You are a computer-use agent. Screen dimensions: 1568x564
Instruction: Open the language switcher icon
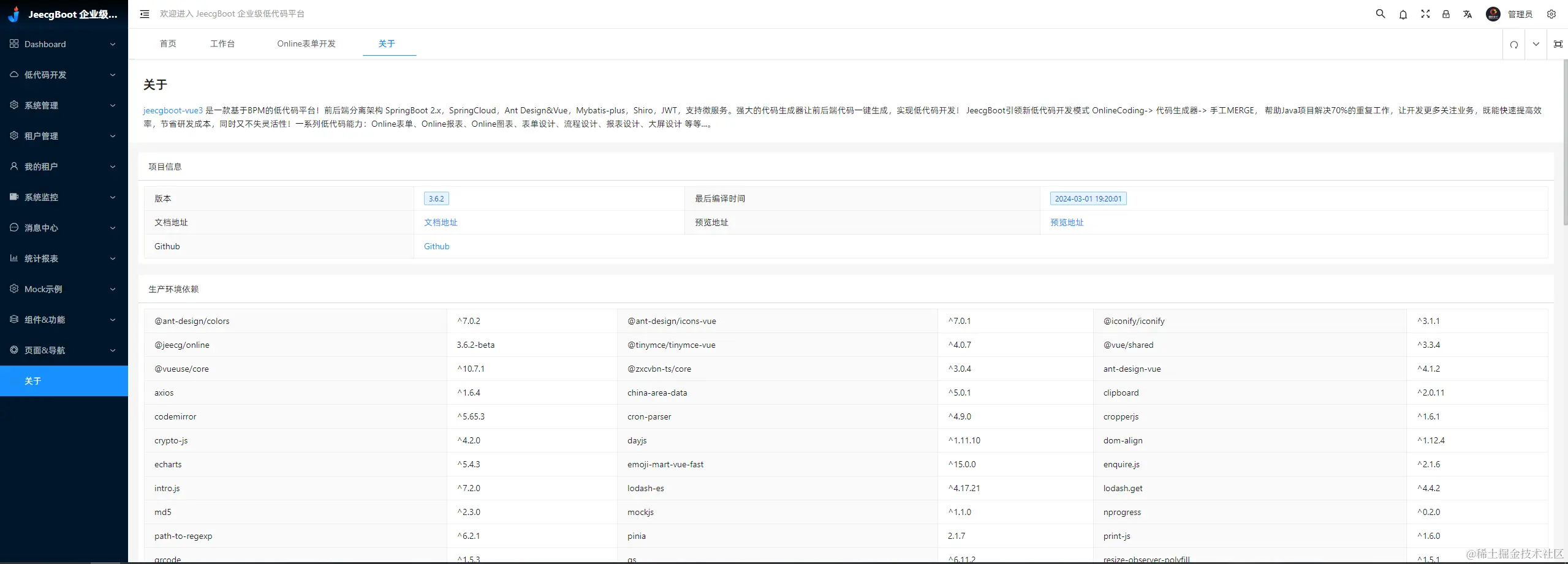click(1468, 13)
